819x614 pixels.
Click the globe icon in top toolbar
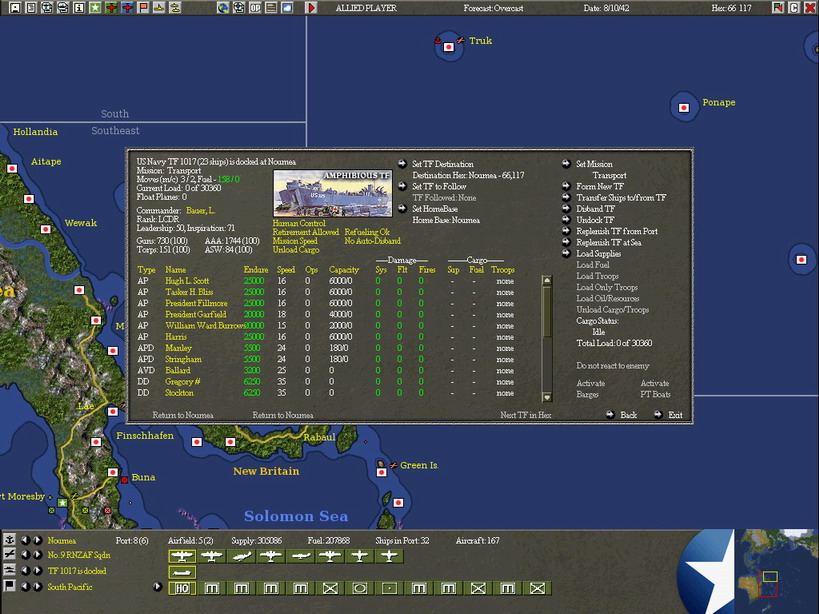(x=223, y=8)
